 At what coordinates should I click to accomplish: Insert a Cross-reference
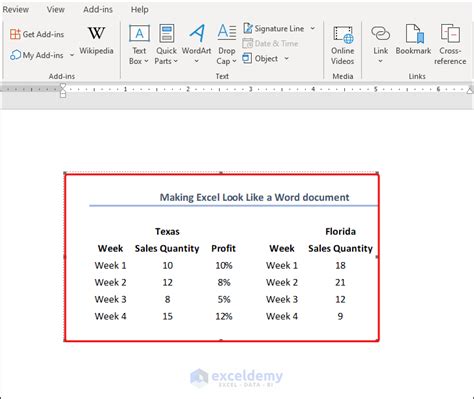click(x=450, y=45)
